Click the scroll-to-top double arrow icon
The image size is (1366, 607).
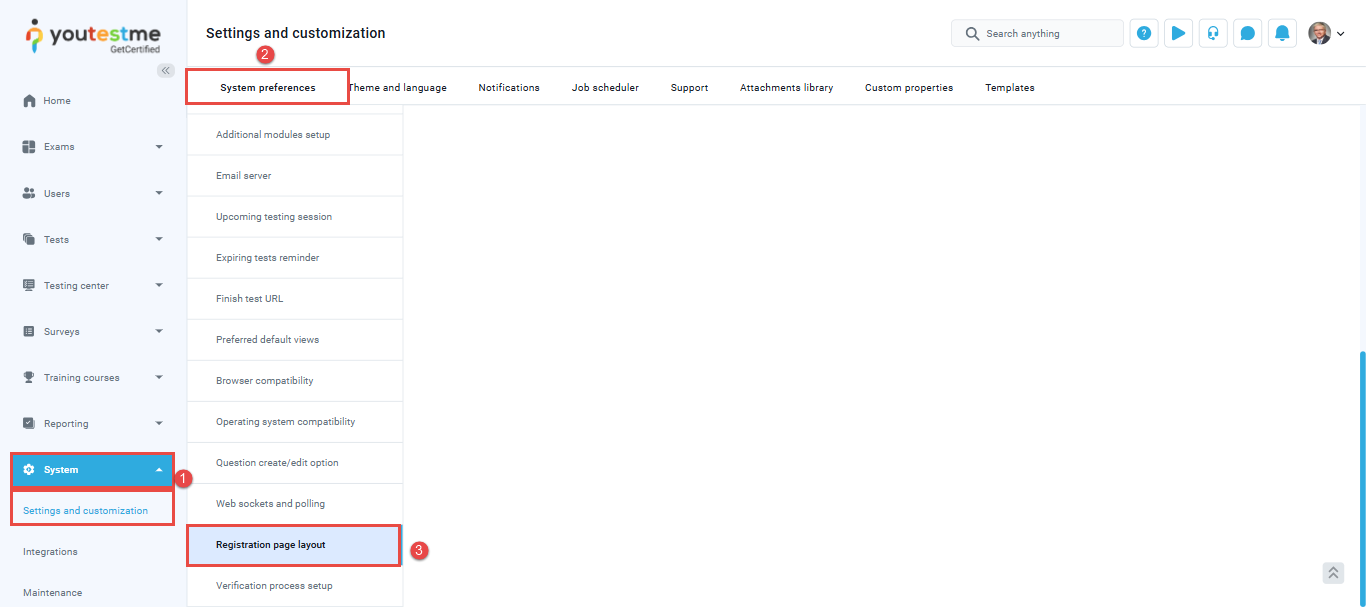1333,573
